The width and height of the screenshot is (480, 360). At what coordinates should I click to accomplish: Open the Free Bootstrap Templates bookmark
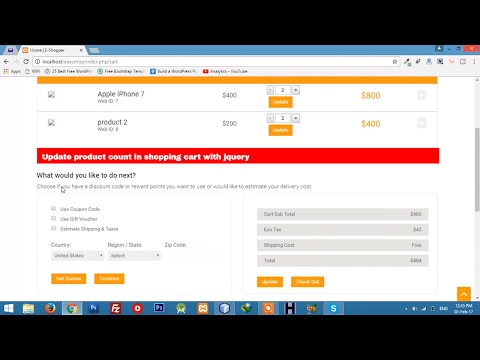[x=121, y=71]
